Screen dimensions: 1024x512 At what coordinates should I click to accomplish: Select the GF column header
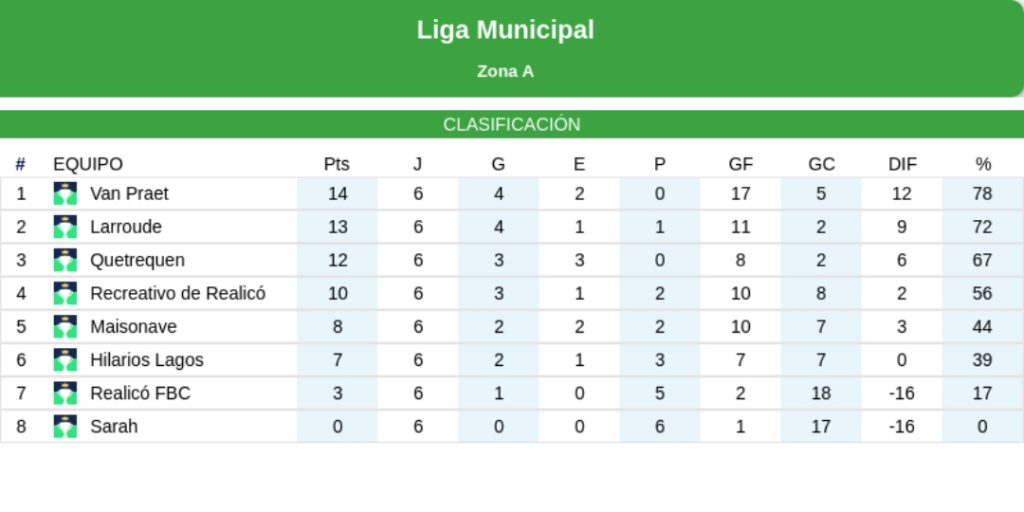click(x=741, y=165)
